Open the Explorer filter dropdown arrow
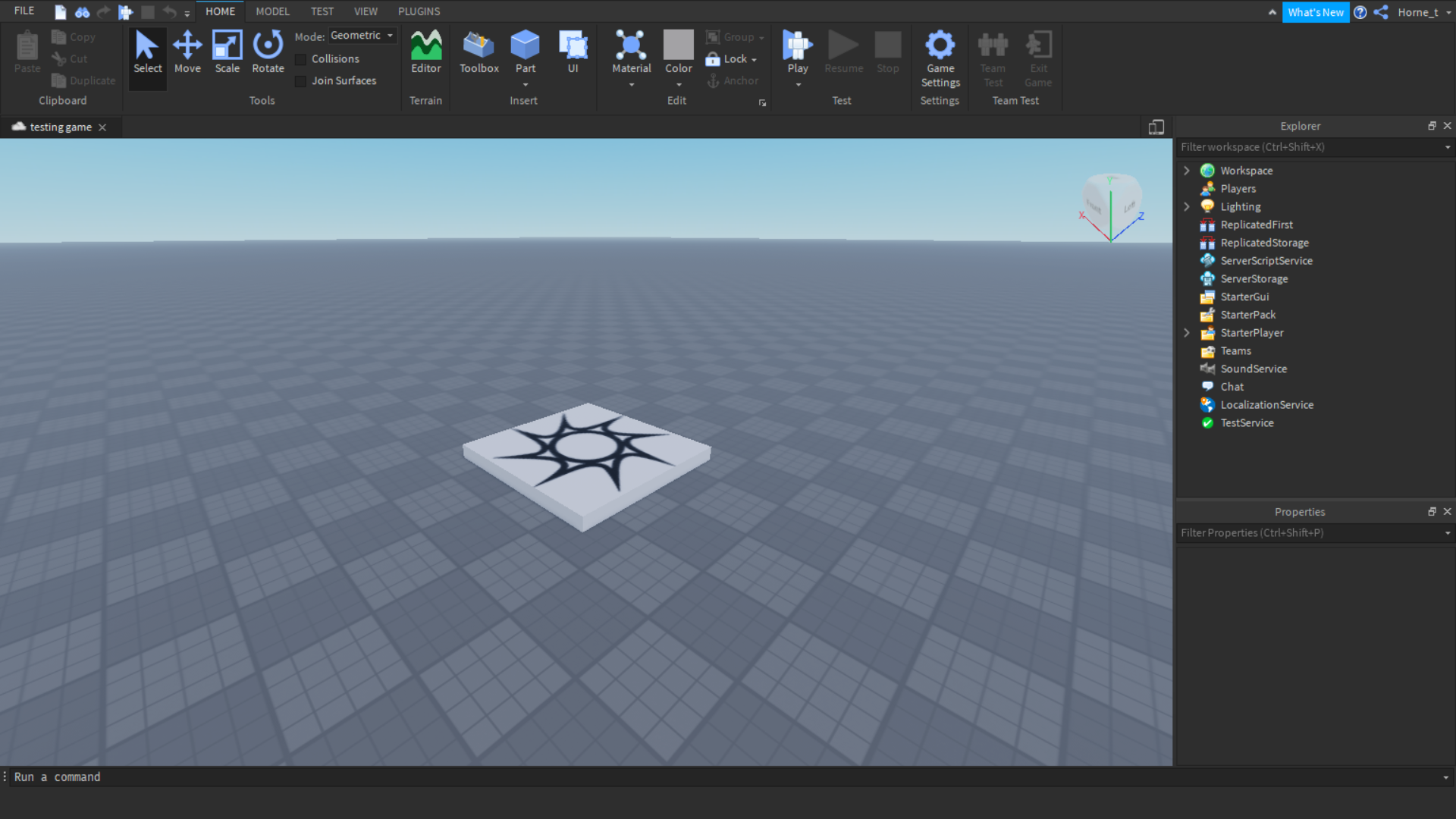The height and width of the screenshot is (819, 1456). [x=1448, y=148]
